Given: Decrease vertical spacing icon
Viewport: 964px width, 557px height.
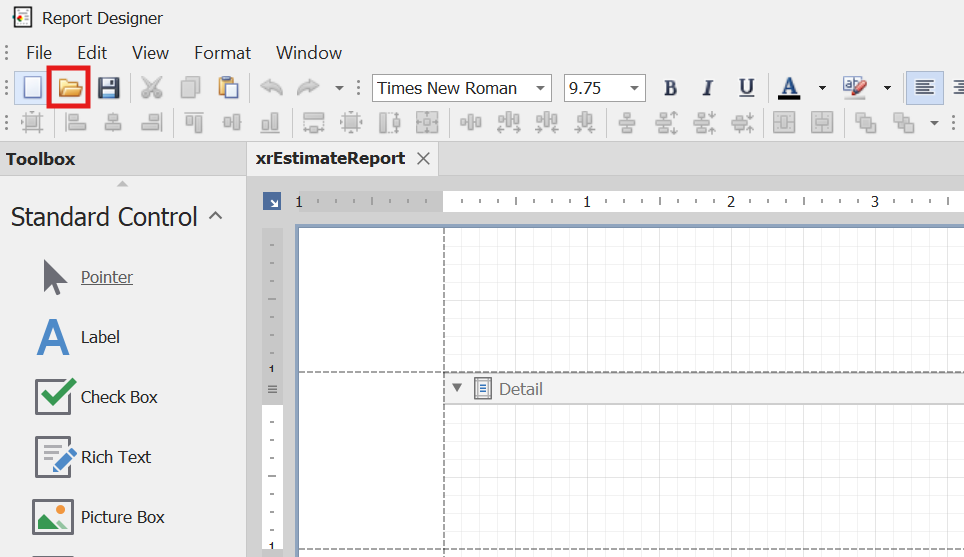Looking at the screenshot, I should coord(704,122).
